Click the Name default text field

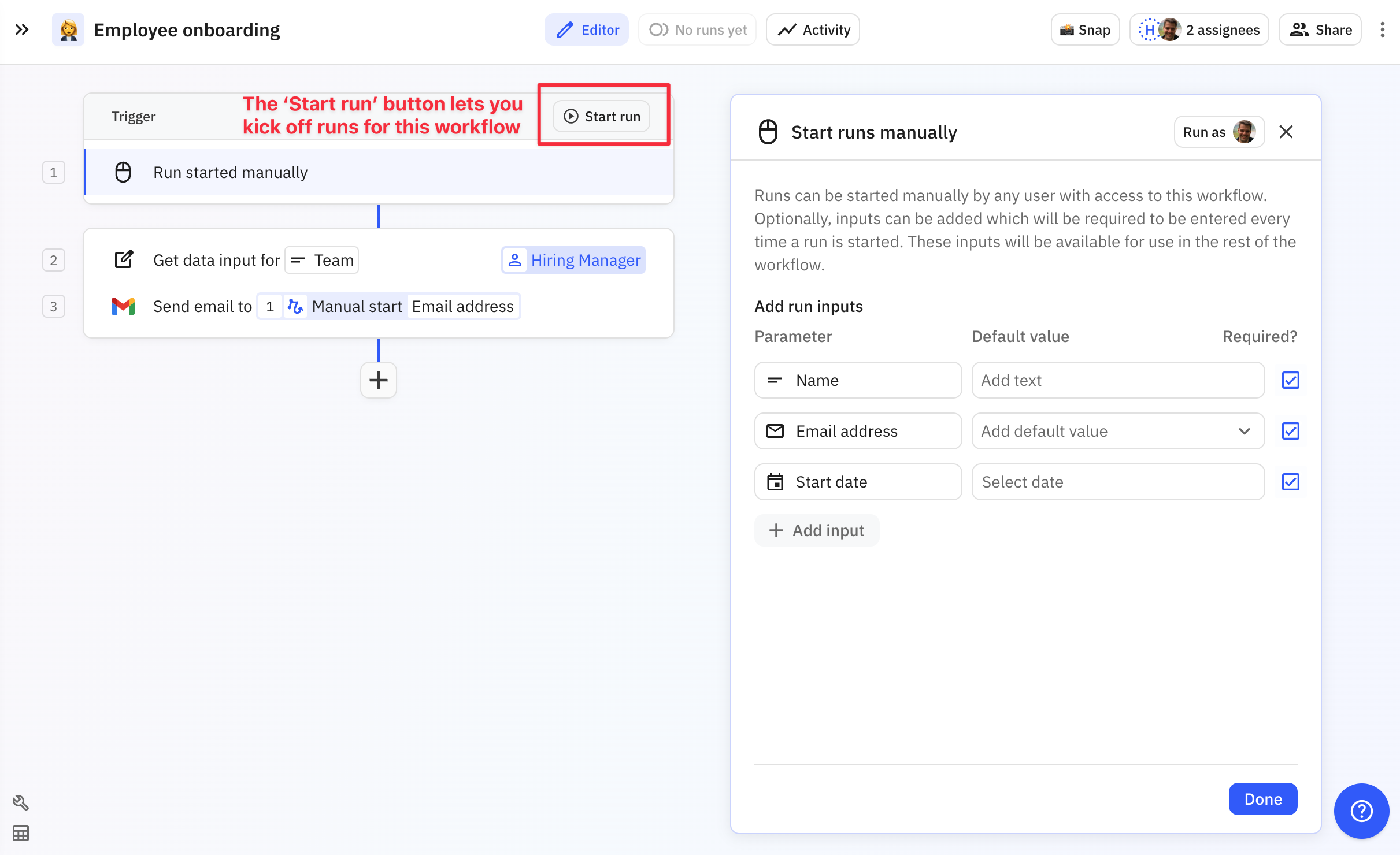[1117, 380]
